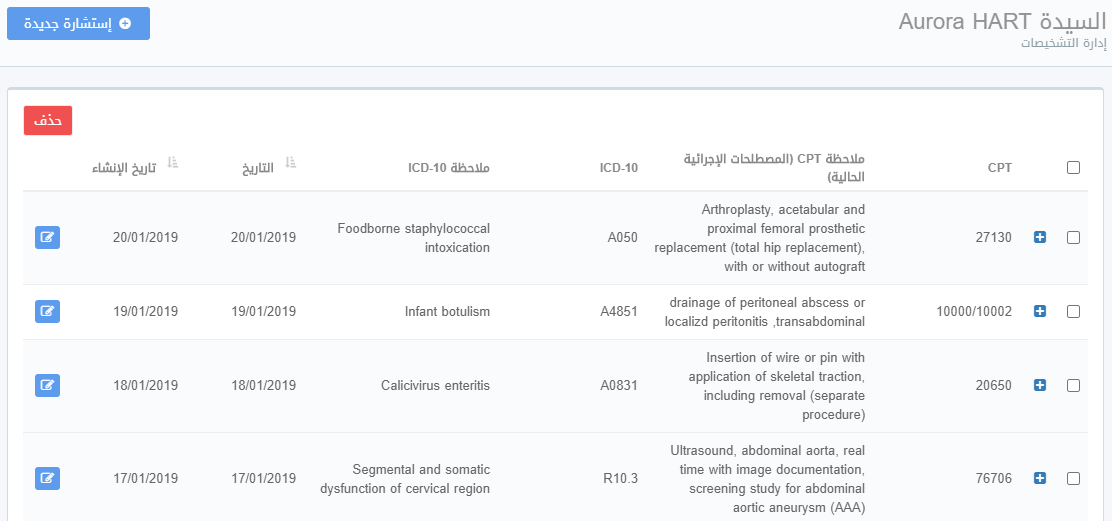1112x521 pixels.
Task: Click ICD-10 code A4851 cell
Action: [x=618, y=312]
